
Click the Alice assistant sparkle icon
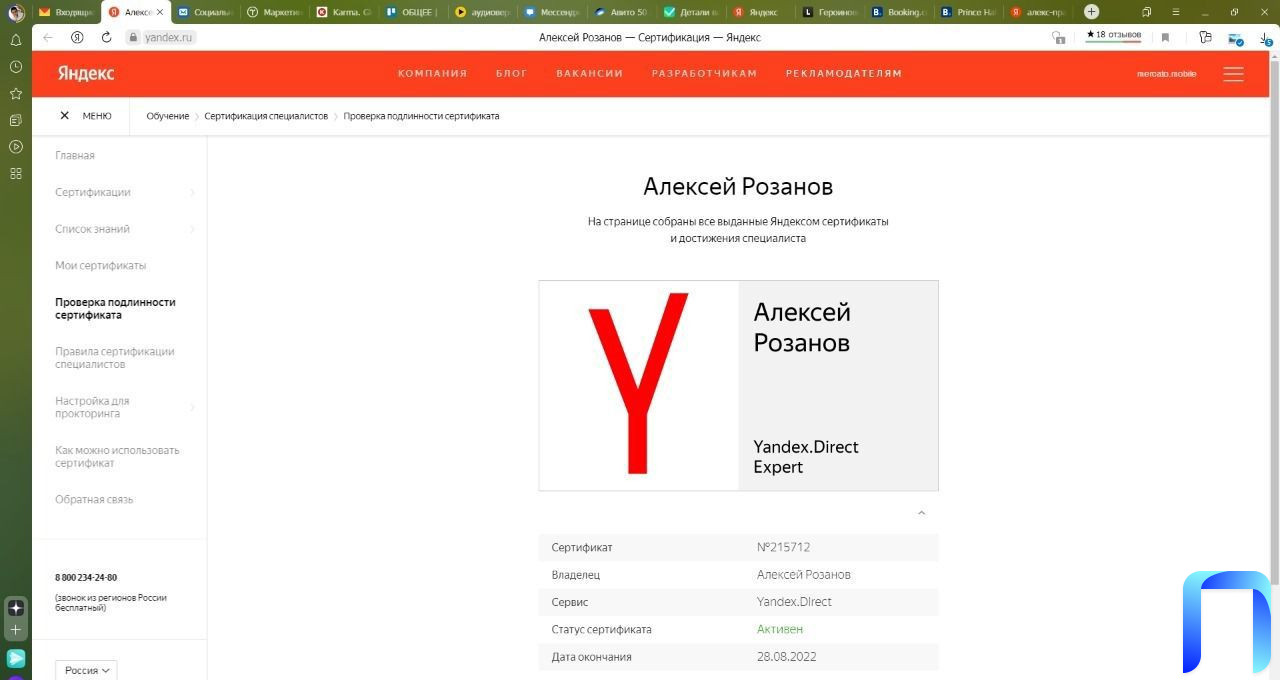click(16, 608)
